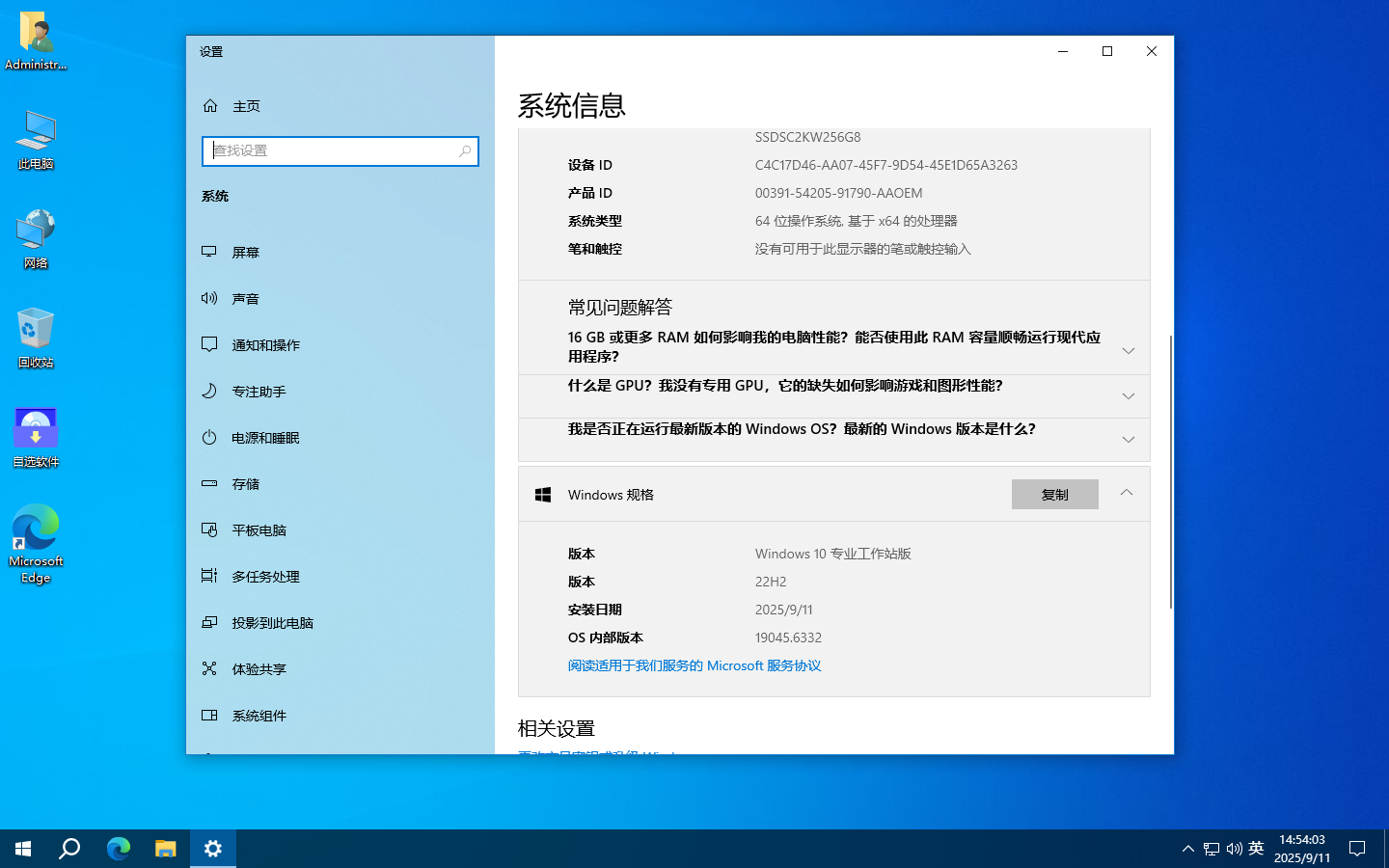Open Multitasking (多任务处理) settings
1389x868 pixels.
click(265, 577)
